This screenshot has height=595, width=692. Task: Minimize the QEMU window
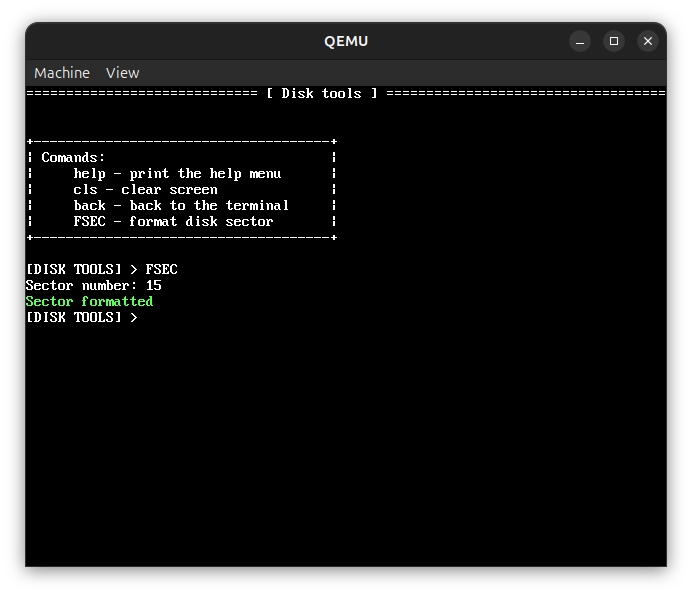pos(580,41)
